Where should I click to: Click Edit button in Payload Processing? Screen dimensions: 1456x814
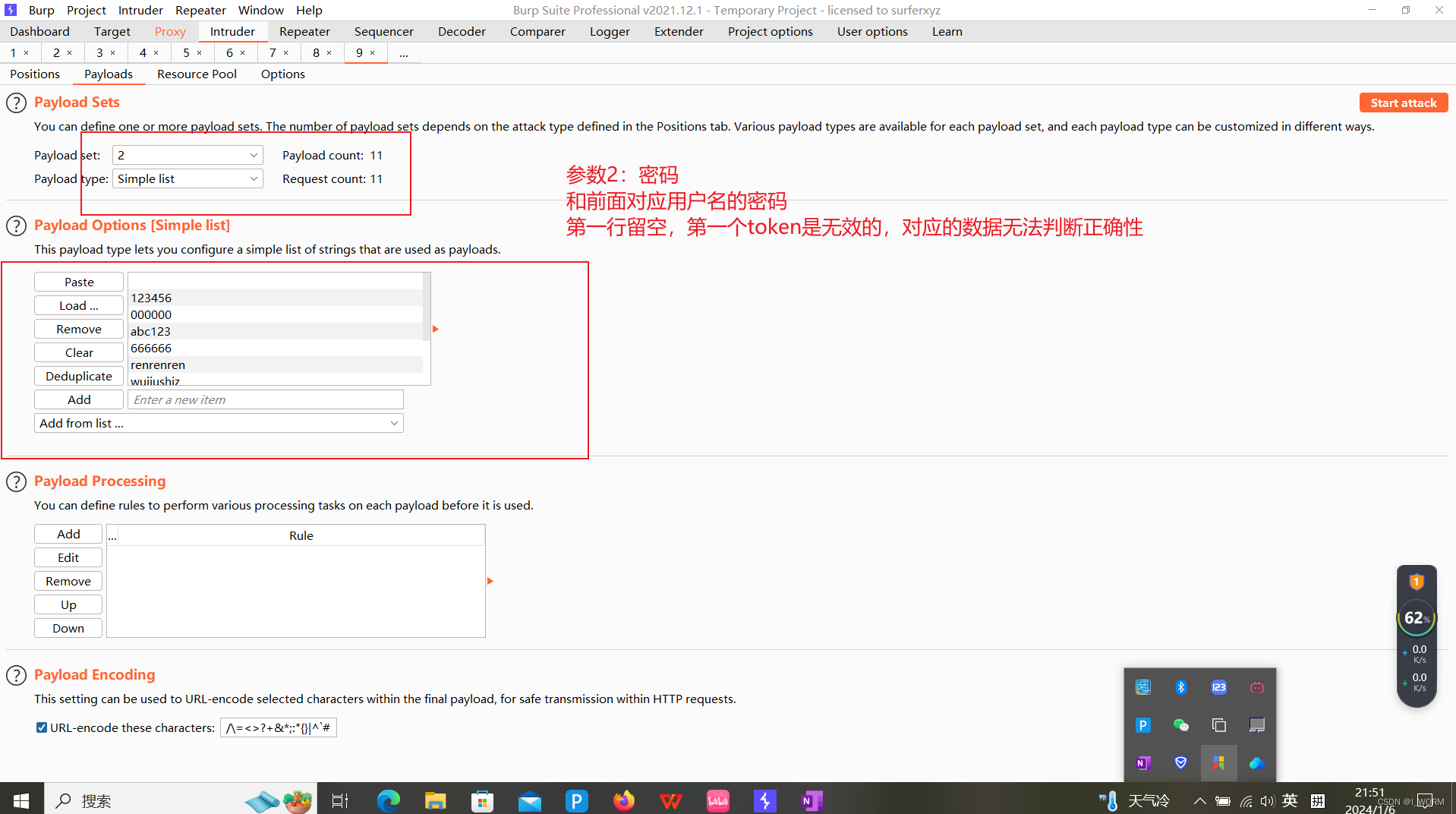point(68,557)
